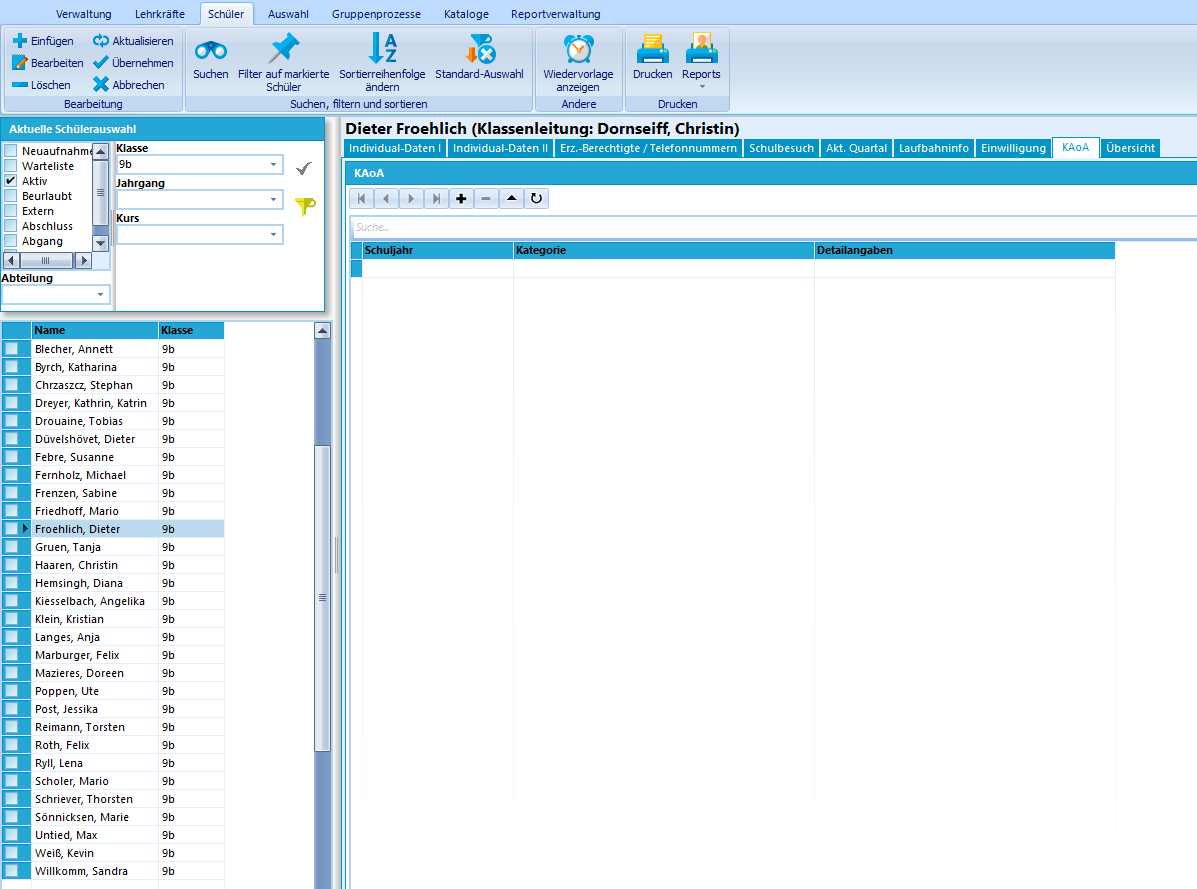
Task: Switch to Akt. Quartal tab
Action: coord(856,148)
